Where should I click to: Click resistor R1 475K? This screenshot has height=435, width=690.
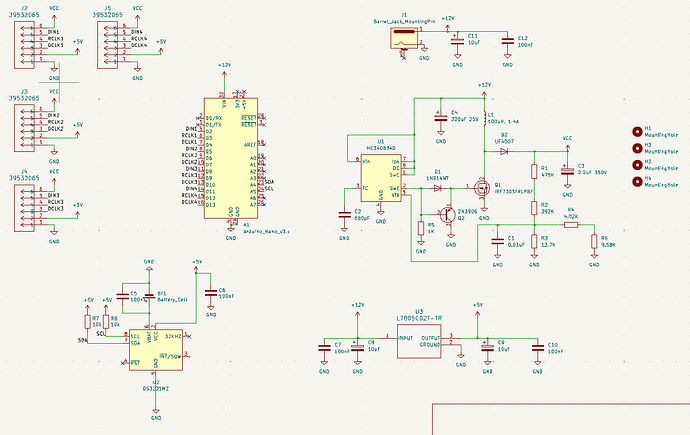[534, 172]
